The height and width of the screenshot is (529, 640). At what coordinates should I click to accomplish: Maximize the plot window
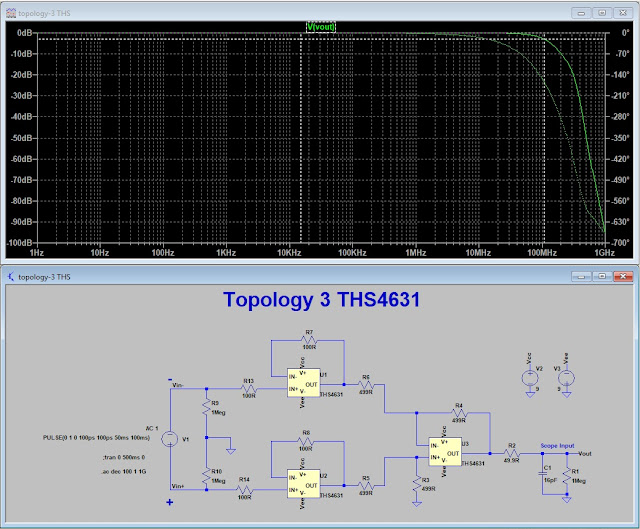point(602,13)
